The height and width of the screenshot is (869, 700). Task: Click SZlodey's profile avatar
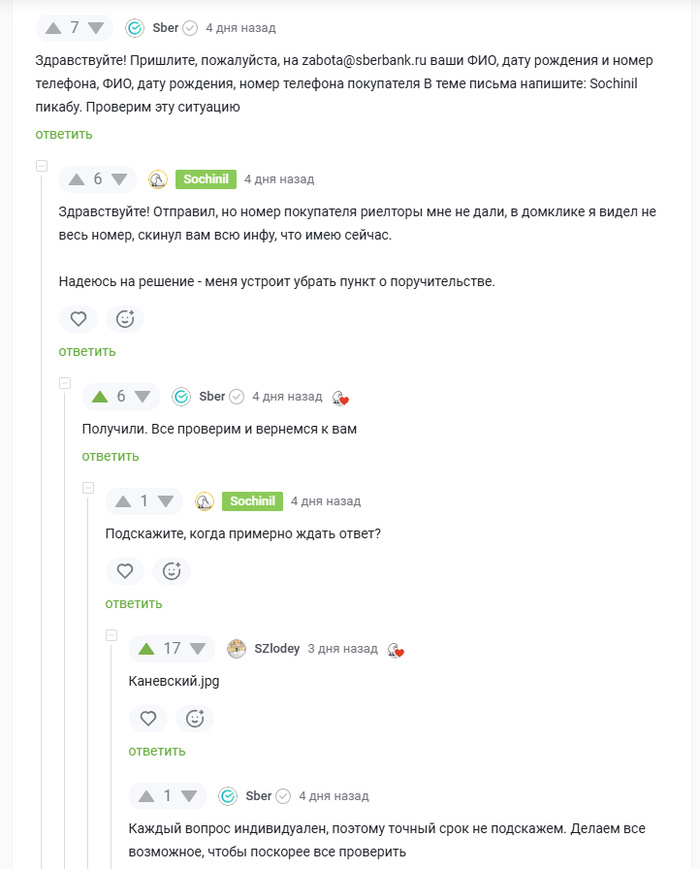[237, 648]
